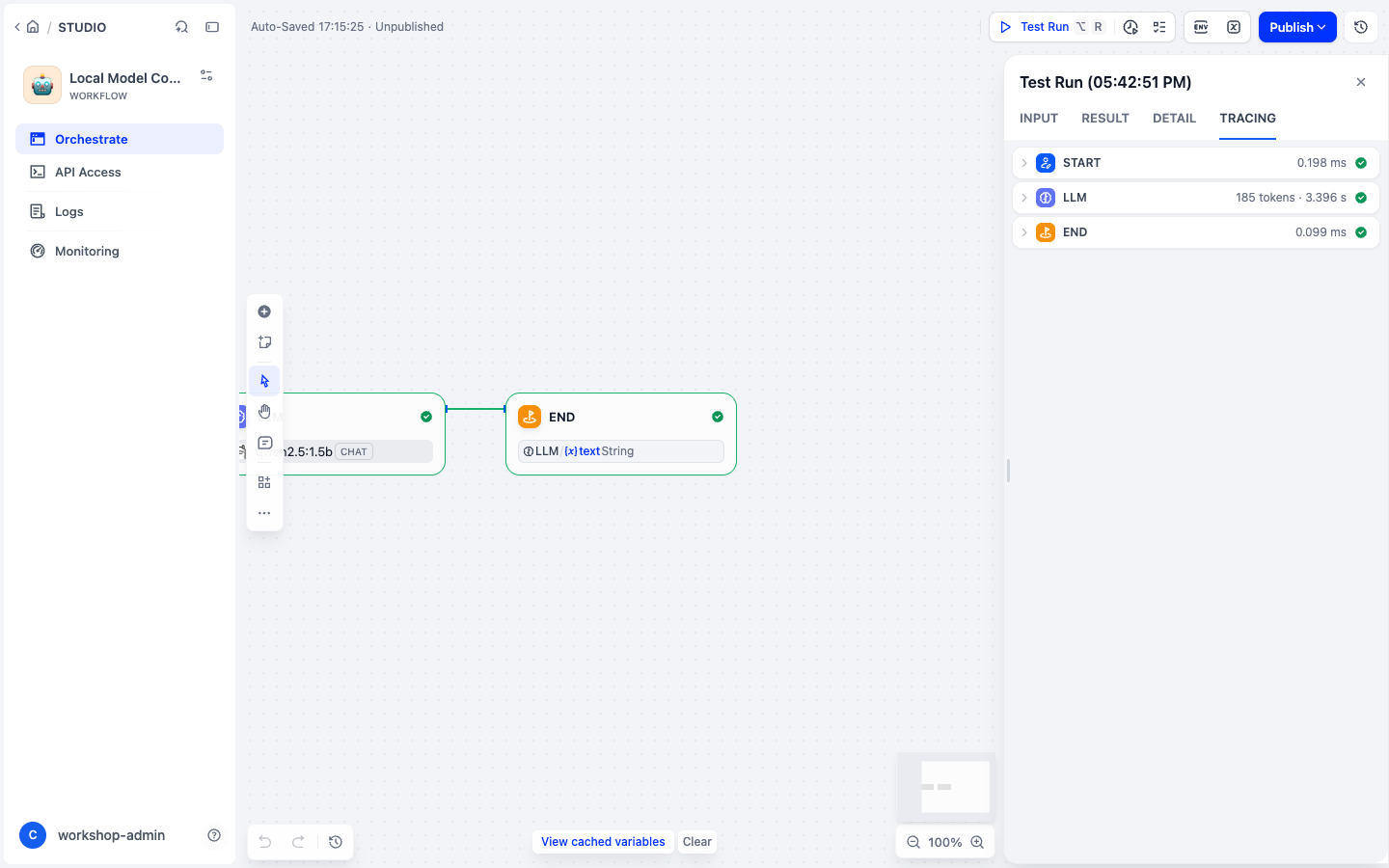Switch to the DETAIL tab
Viewport: 1389px width, 868px height.
click(x=1174, y=118)
